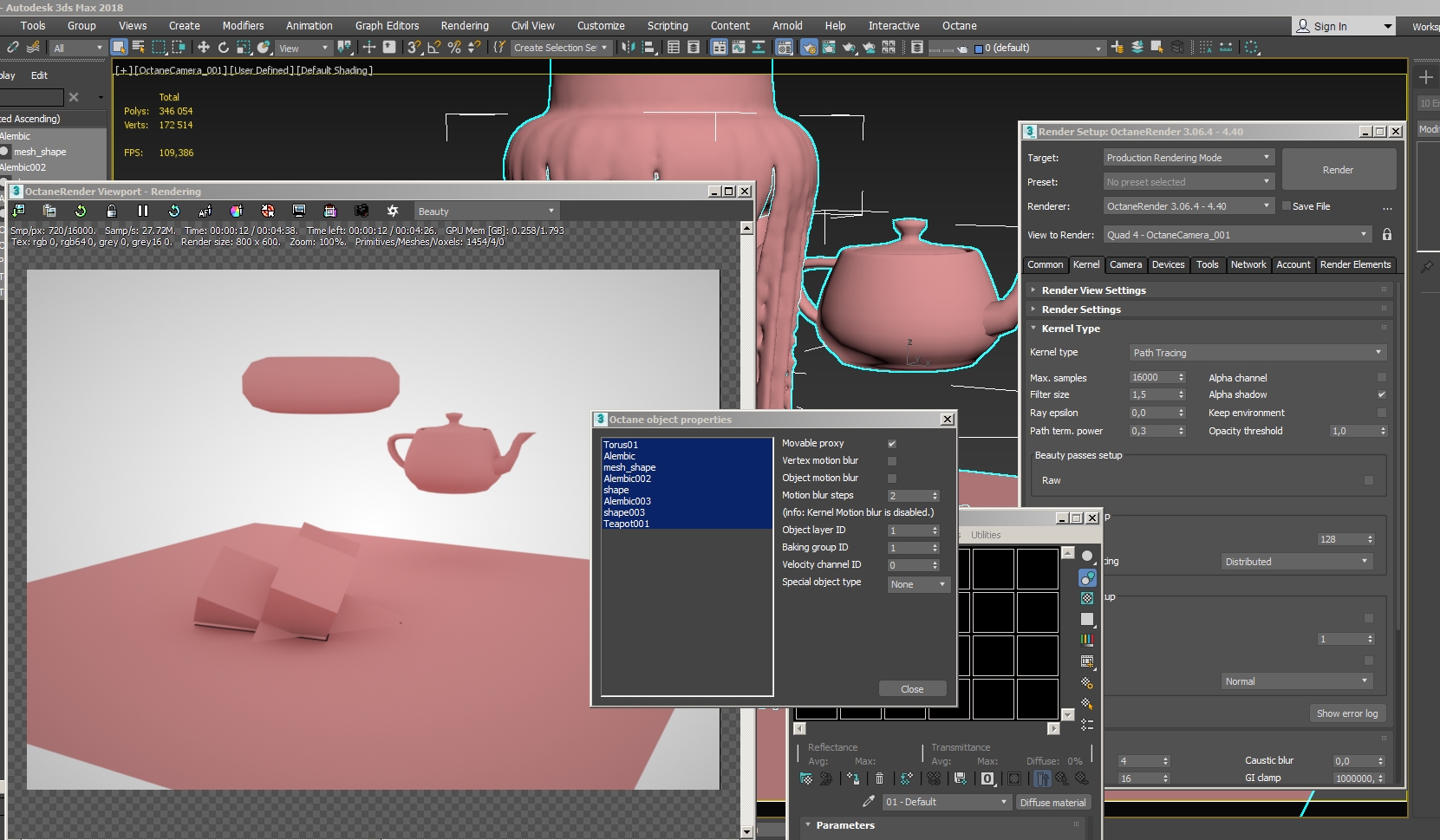Enable Object motion blur checkbox
Screen dimensions: 1440x840
pos(892,479)
